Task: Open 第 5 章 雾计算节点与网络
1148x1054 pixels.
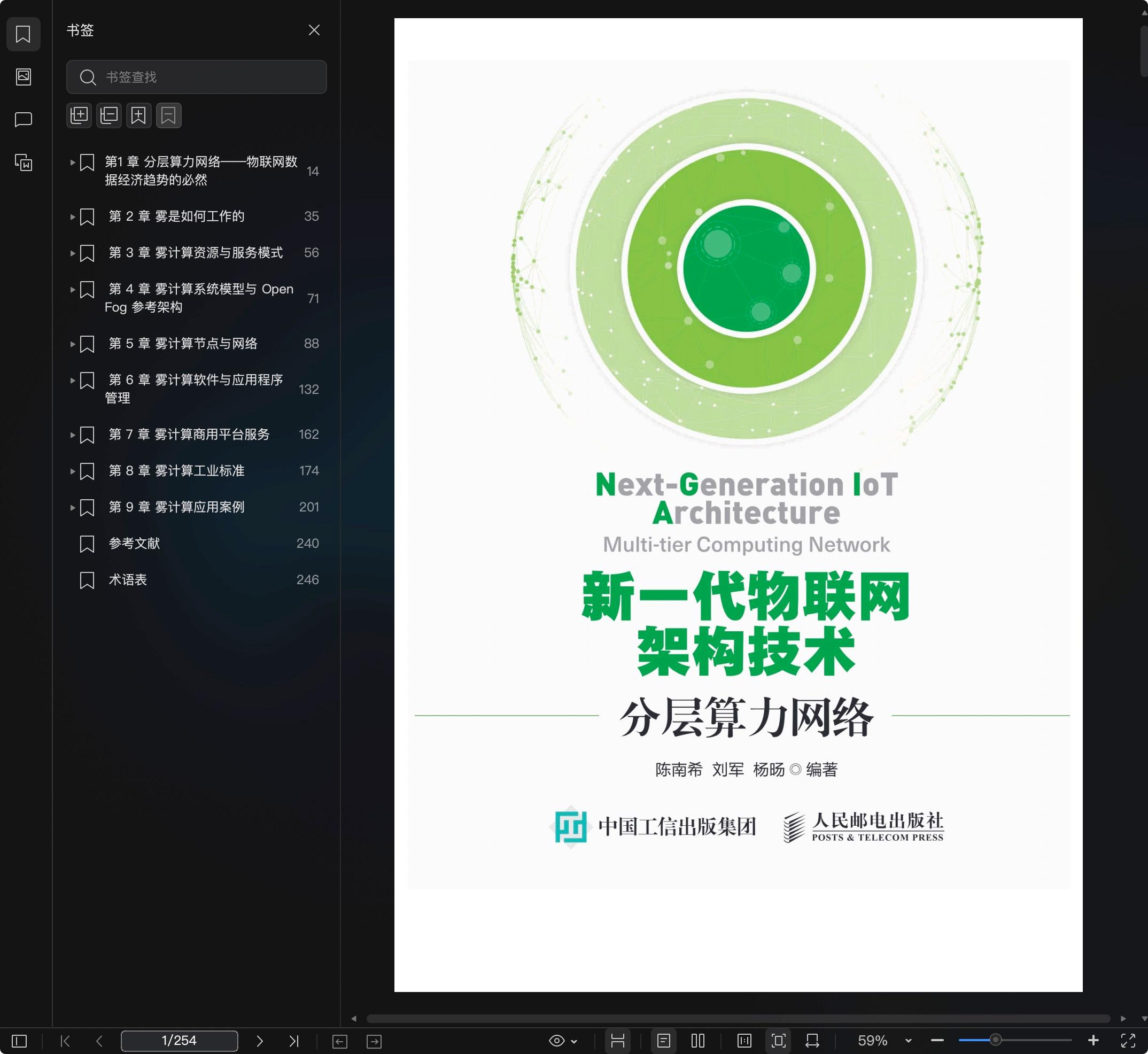Action: (183, 343)
